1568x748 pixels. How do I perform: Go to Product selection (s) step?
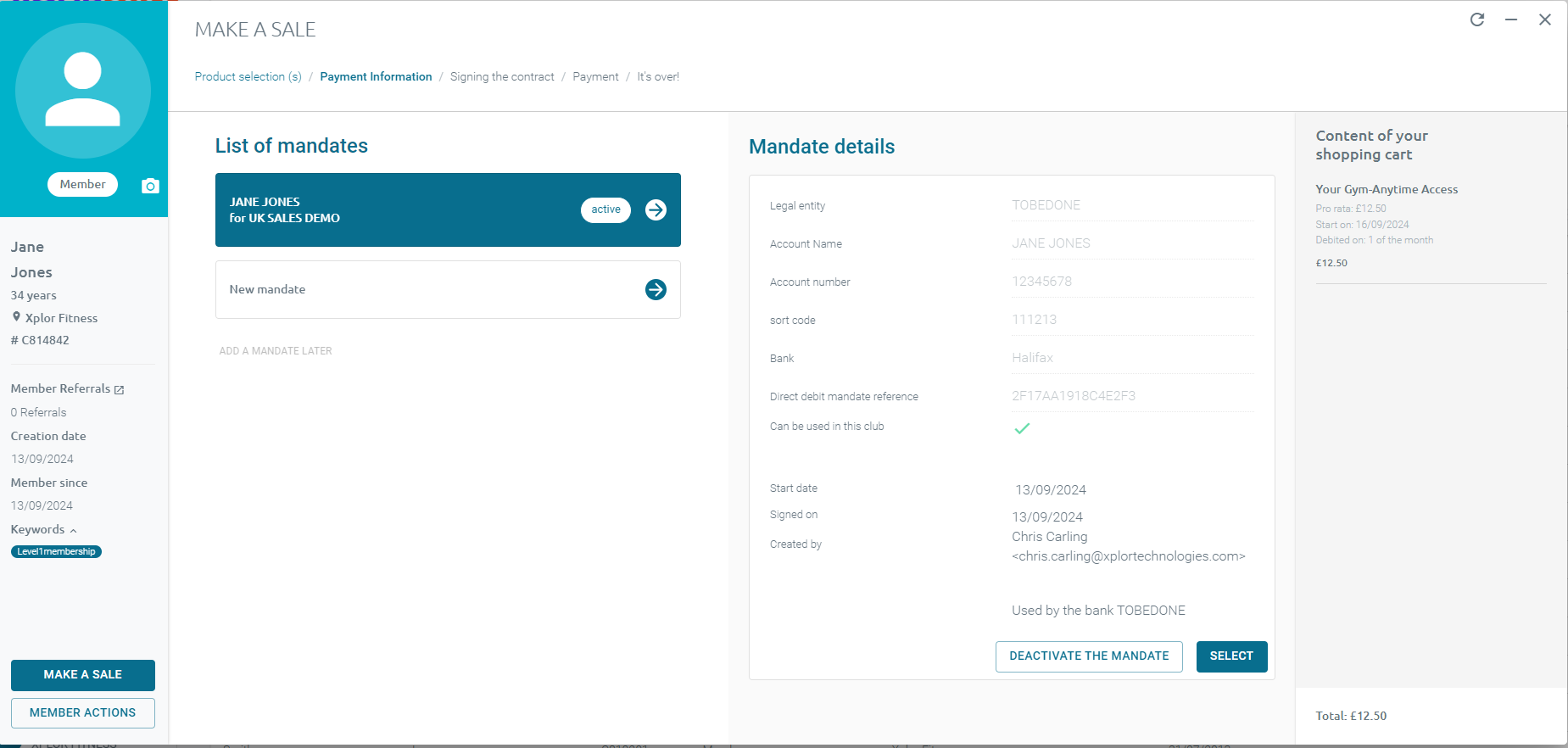point(248,76)
